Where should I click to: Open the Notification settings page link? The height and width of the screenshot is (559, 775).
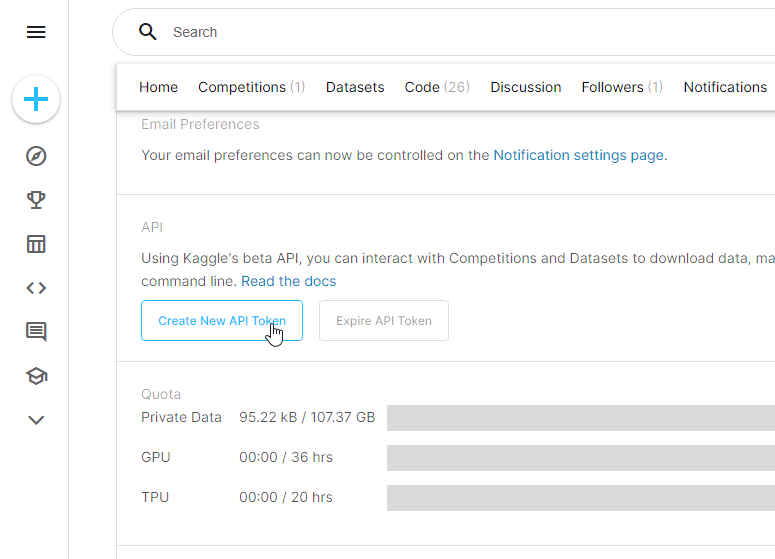point(578,155)
